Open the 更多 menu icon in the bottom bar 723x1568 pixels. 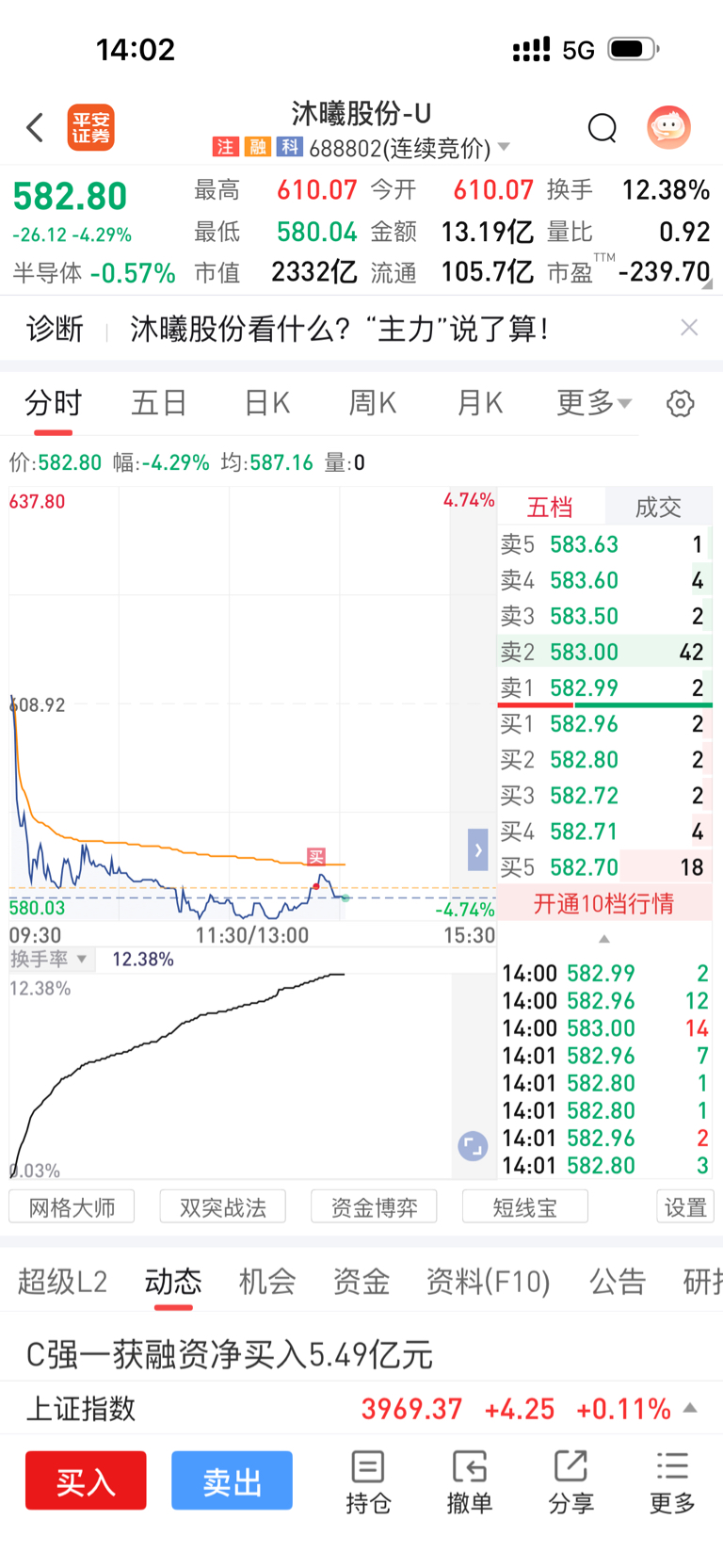672,1482
